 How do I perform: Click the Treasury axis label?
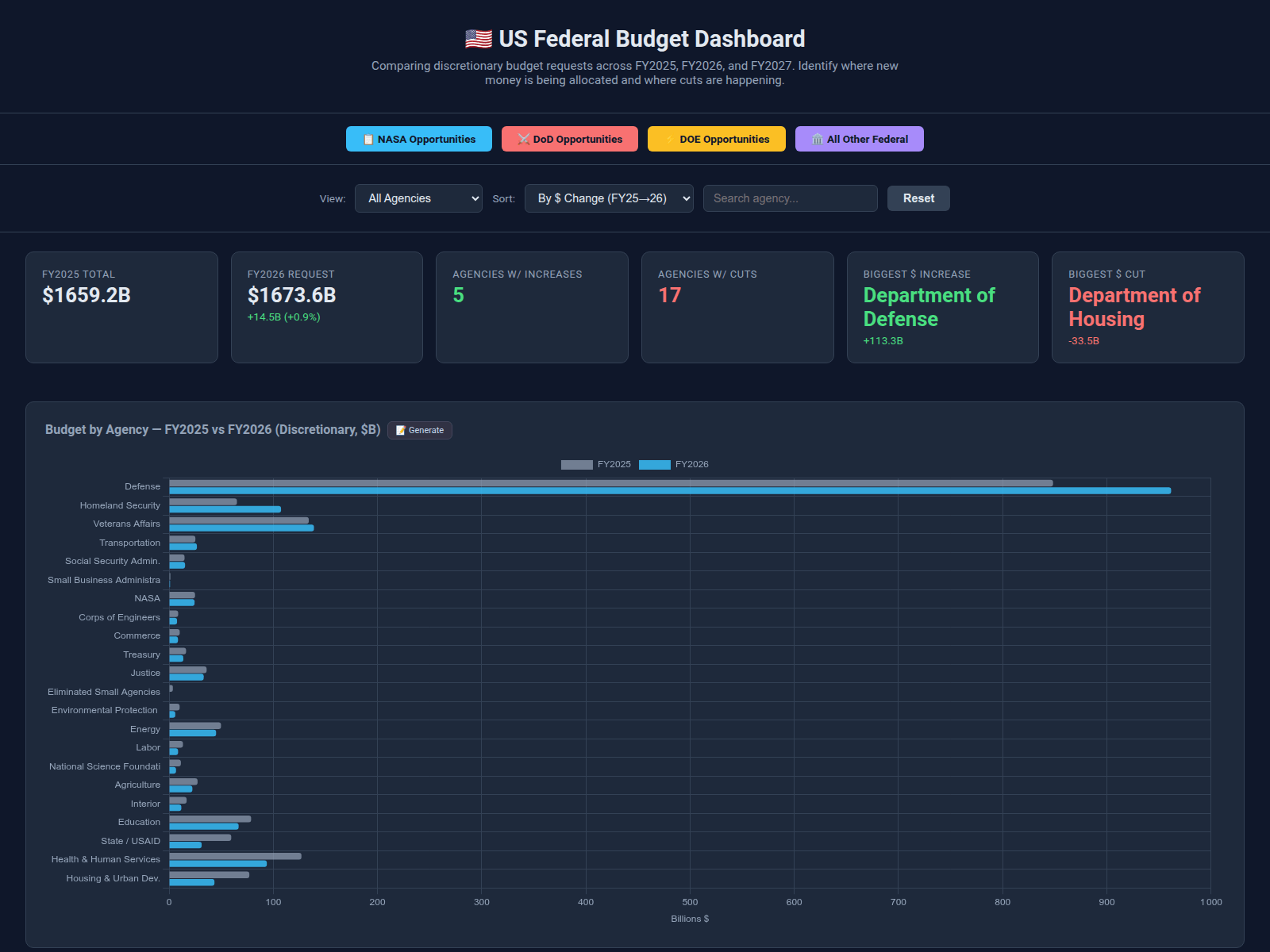(x=141, y=654)
